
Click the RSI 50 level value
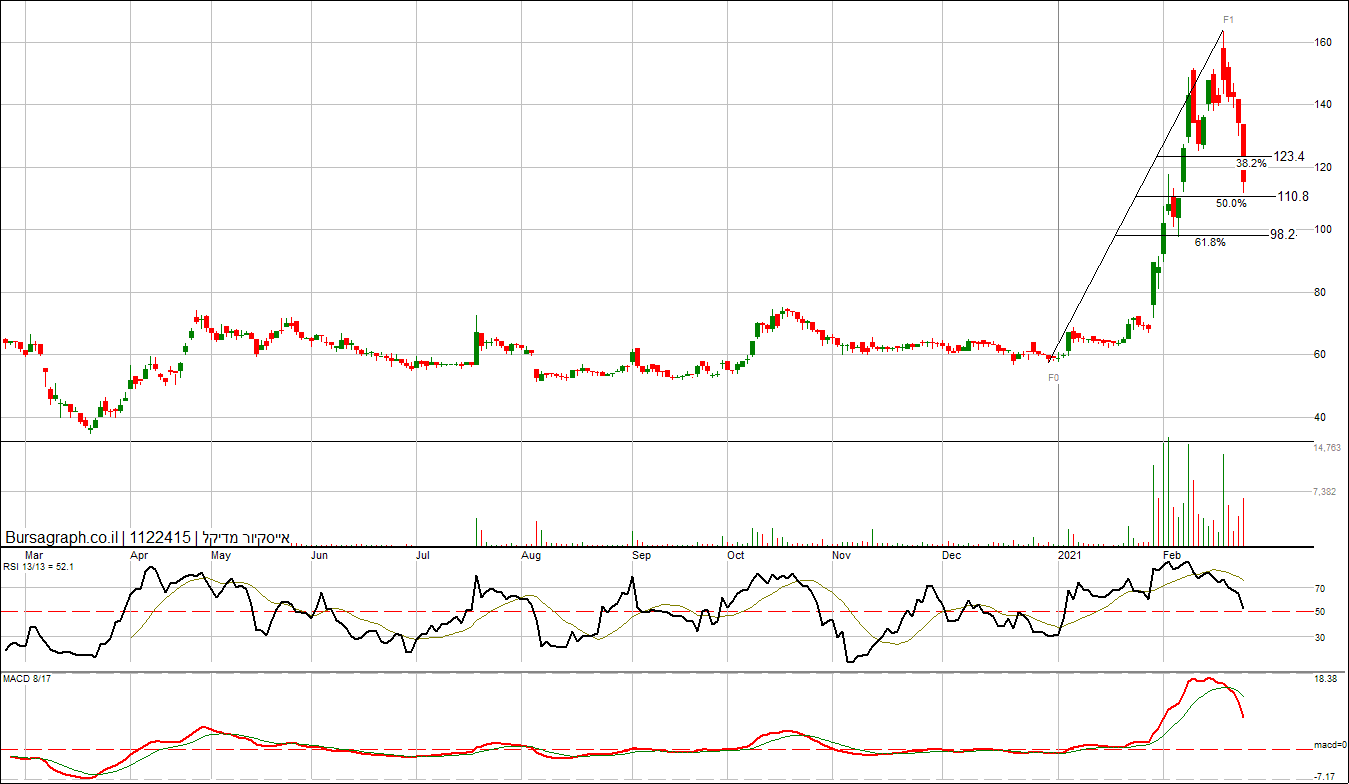tap(1319, 611)
